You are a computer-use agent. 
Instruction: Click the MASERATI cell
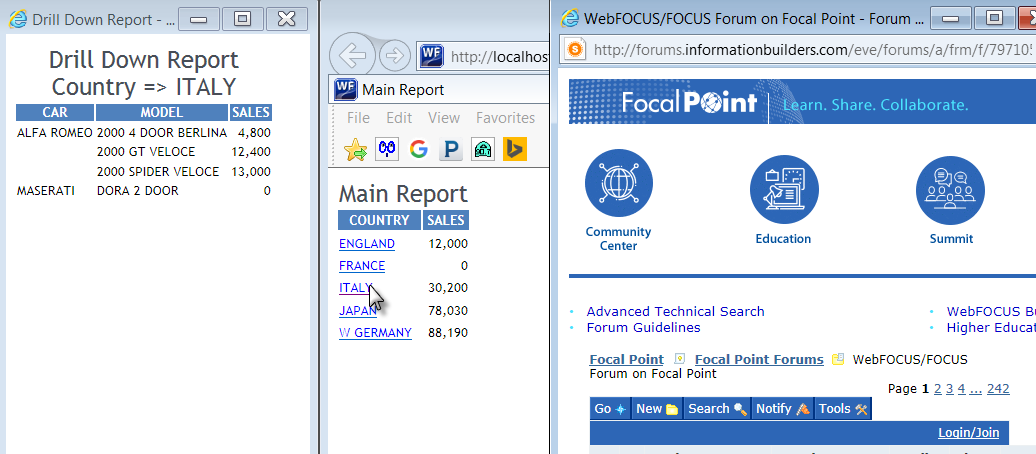pyautogui.click(x=46, y=191)
